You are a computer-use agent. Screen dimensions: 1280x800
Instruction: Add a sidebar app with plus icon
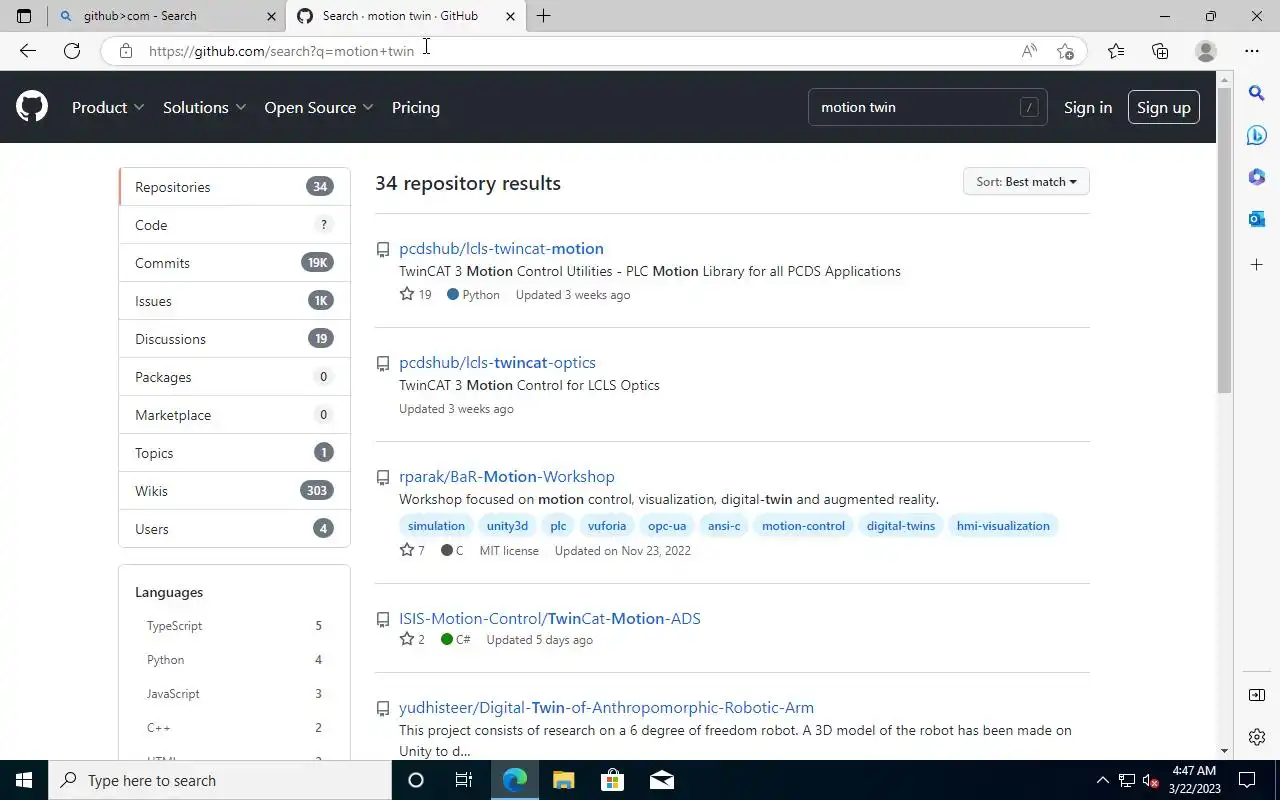(1257, 265)
